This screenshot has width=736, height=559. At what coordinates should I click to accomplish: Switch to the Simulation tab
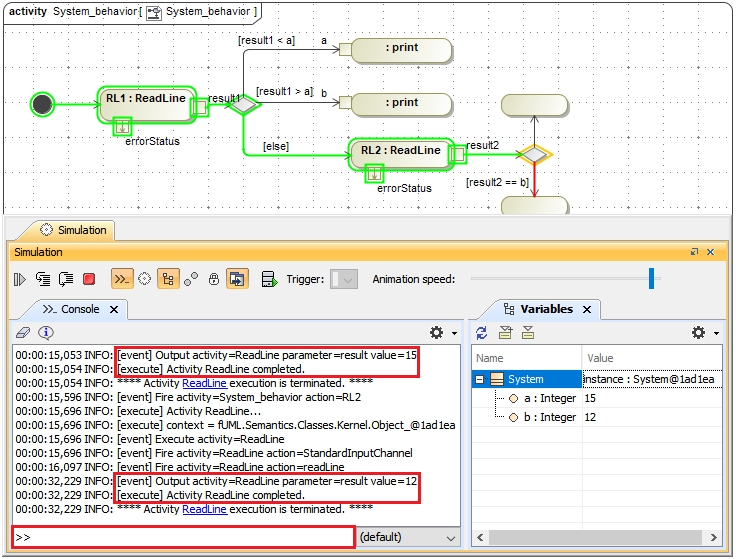coord(72,230)
